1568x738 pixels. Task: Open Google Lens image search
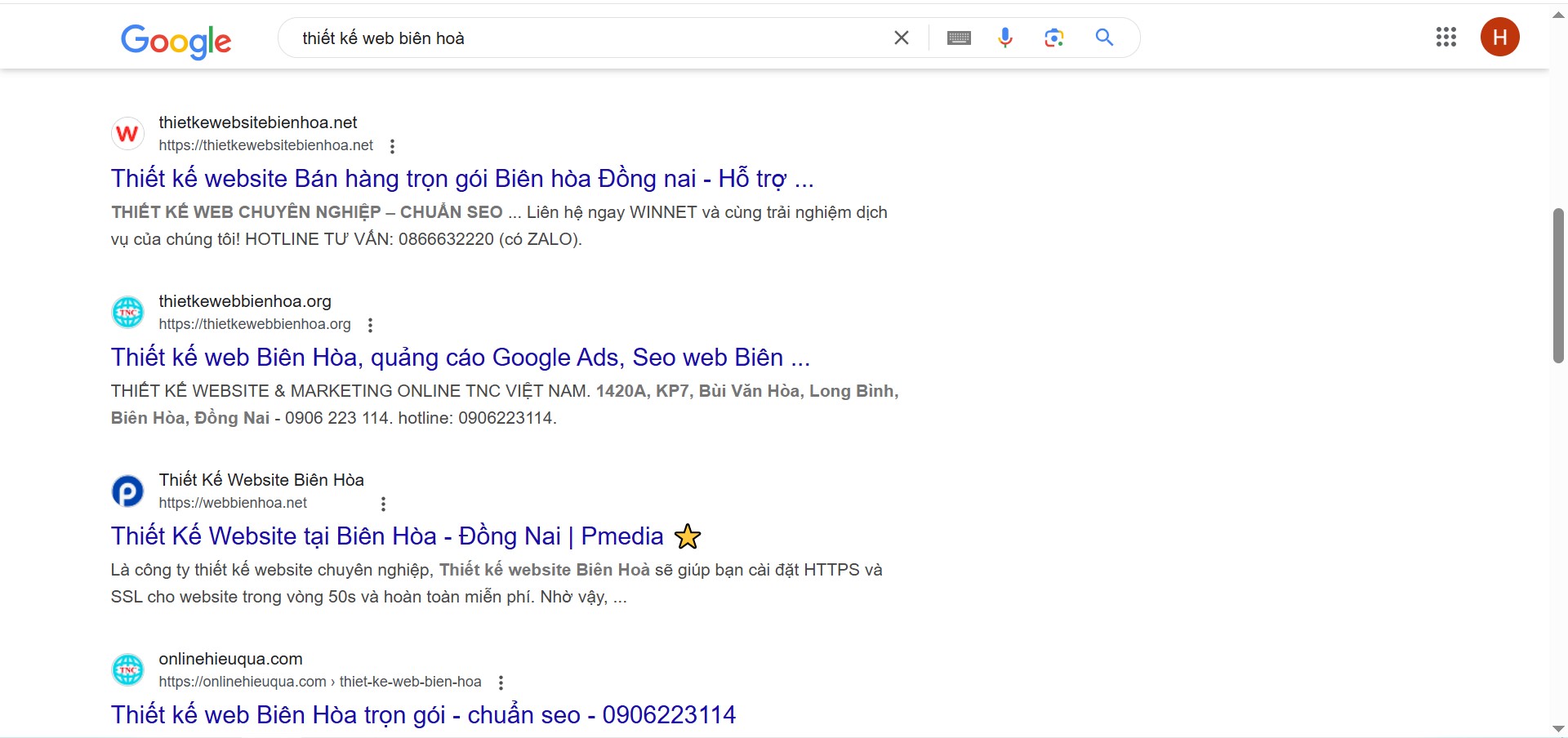tap(1054, 38)
